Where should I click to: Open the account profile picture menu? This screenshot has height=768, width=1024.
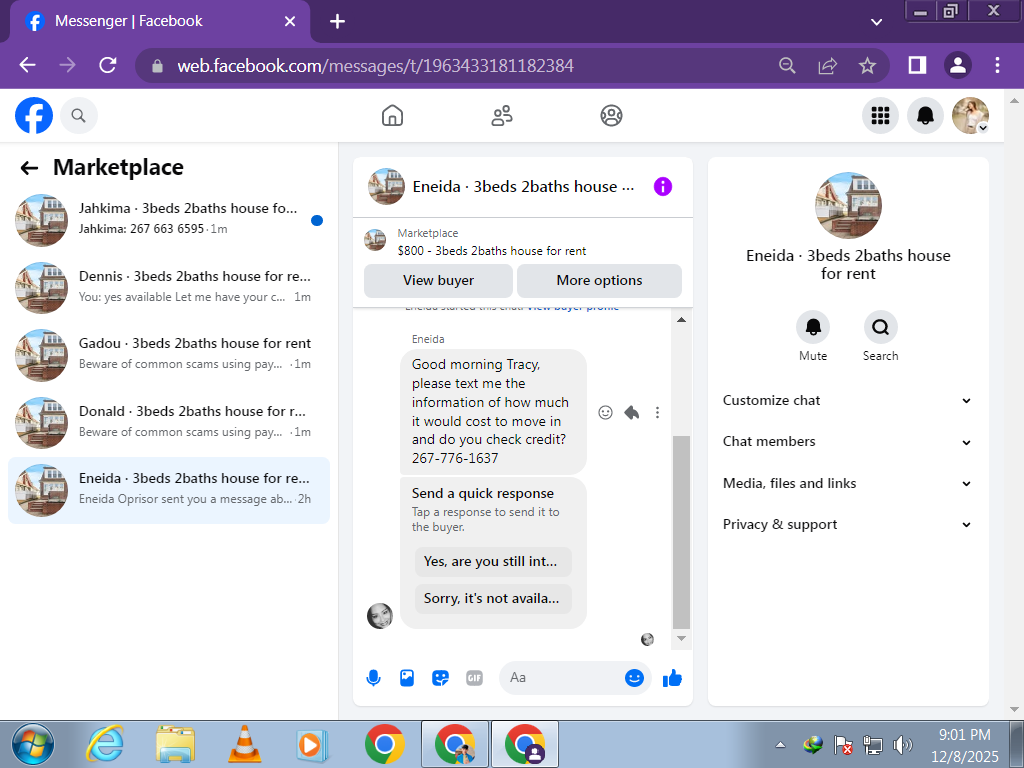970,116
